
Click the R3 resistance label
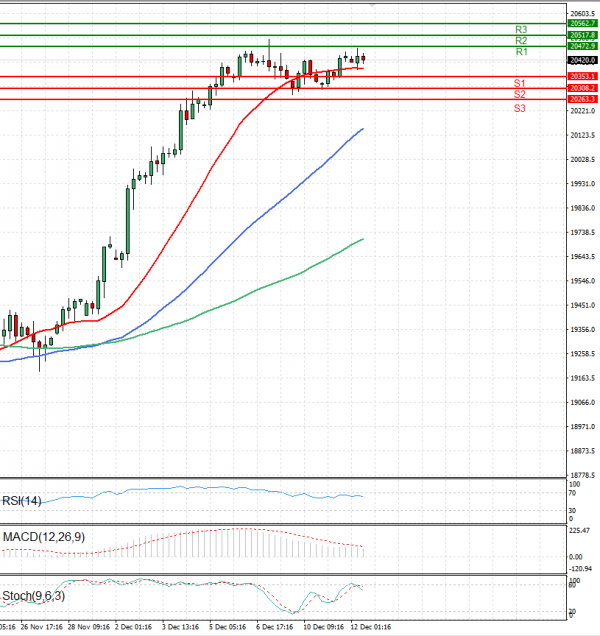click(x=521, y=30)
